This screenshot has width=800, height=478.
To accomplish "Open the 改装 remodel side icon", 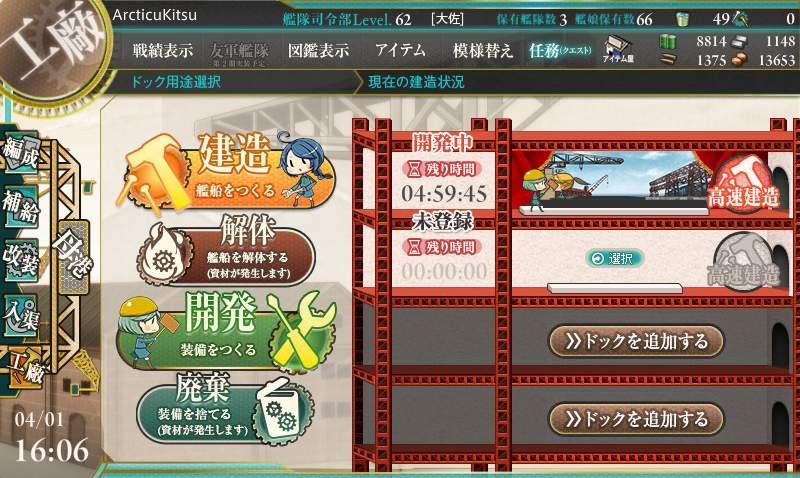I will pyautogui.click(x=21, y=260).
